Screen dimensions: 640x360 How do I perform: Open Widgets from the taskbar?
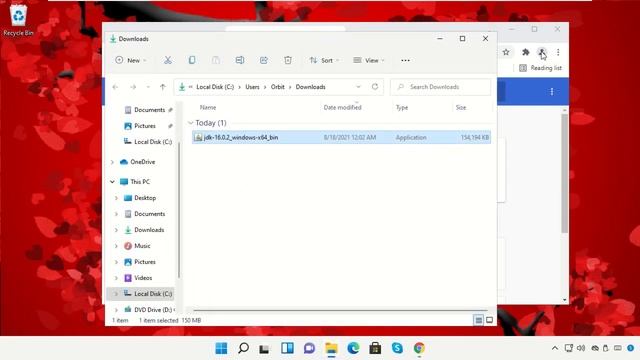(x=287, y=348)
